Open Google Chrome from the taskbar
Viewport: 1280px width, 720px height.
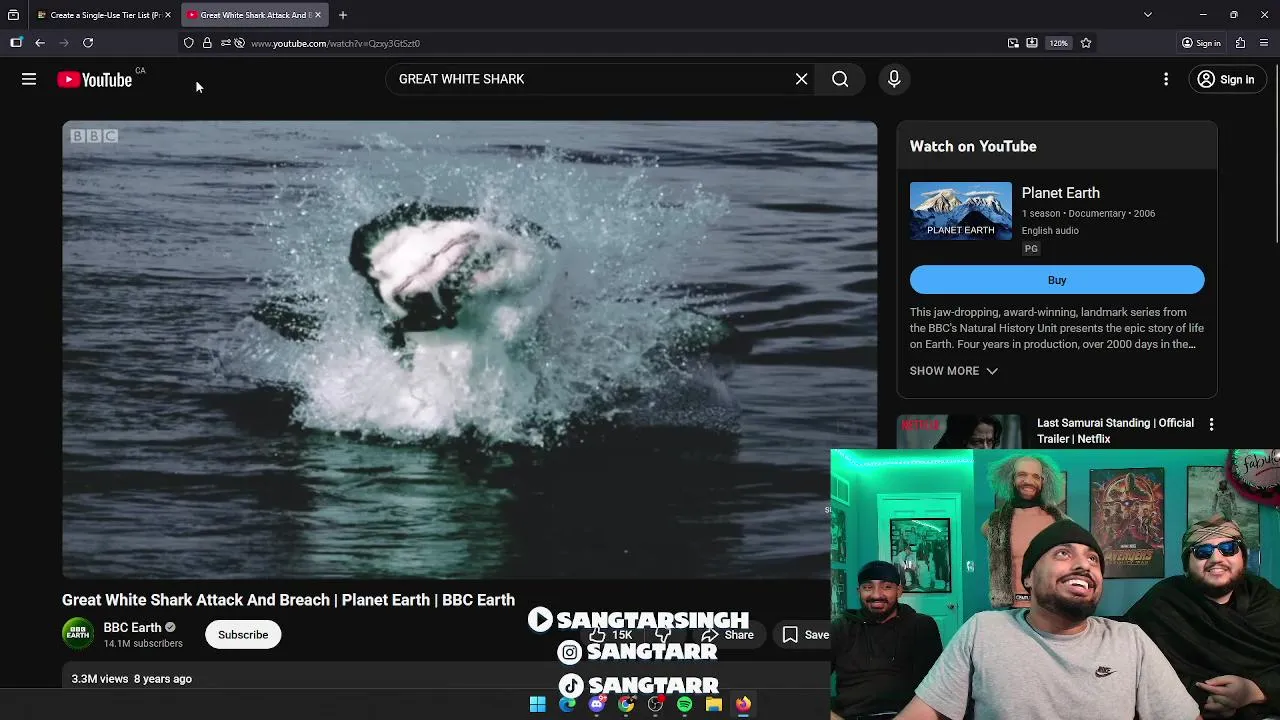[x=626, y=705]
